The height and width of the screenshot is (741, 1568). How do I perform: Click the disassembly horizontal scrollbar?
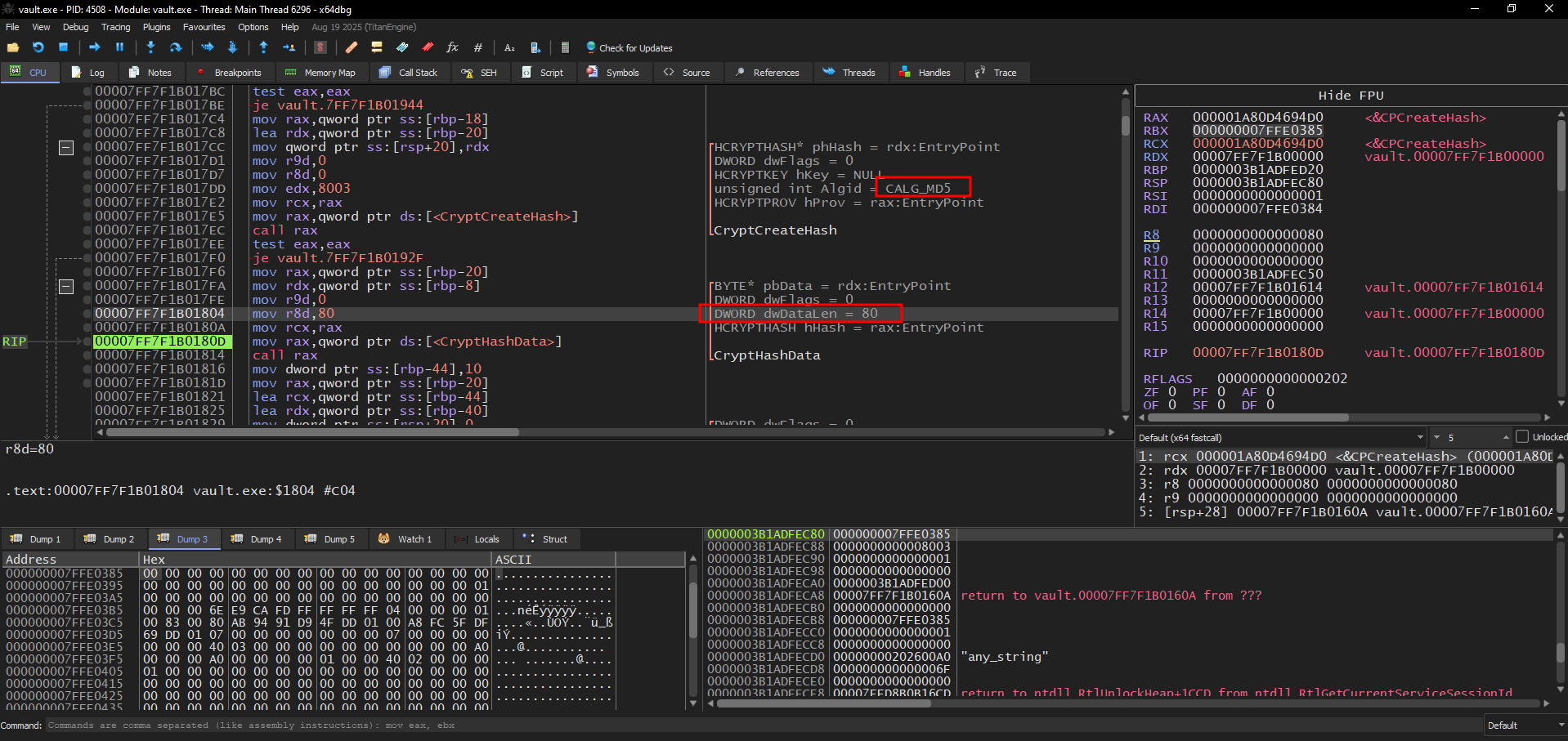coord(311,432)
